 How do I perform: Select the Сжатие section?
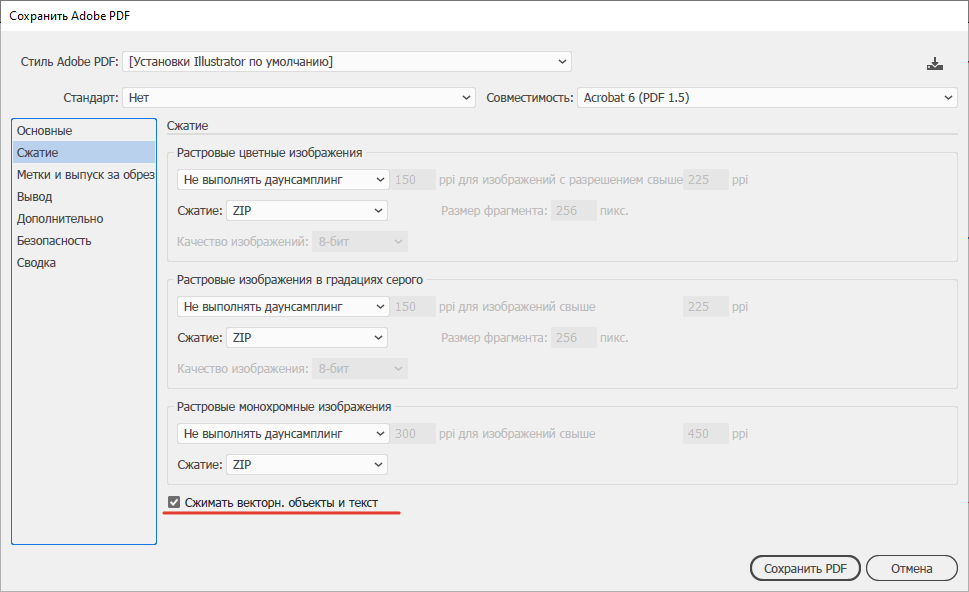pyautogui.click(x=84, y=153)
